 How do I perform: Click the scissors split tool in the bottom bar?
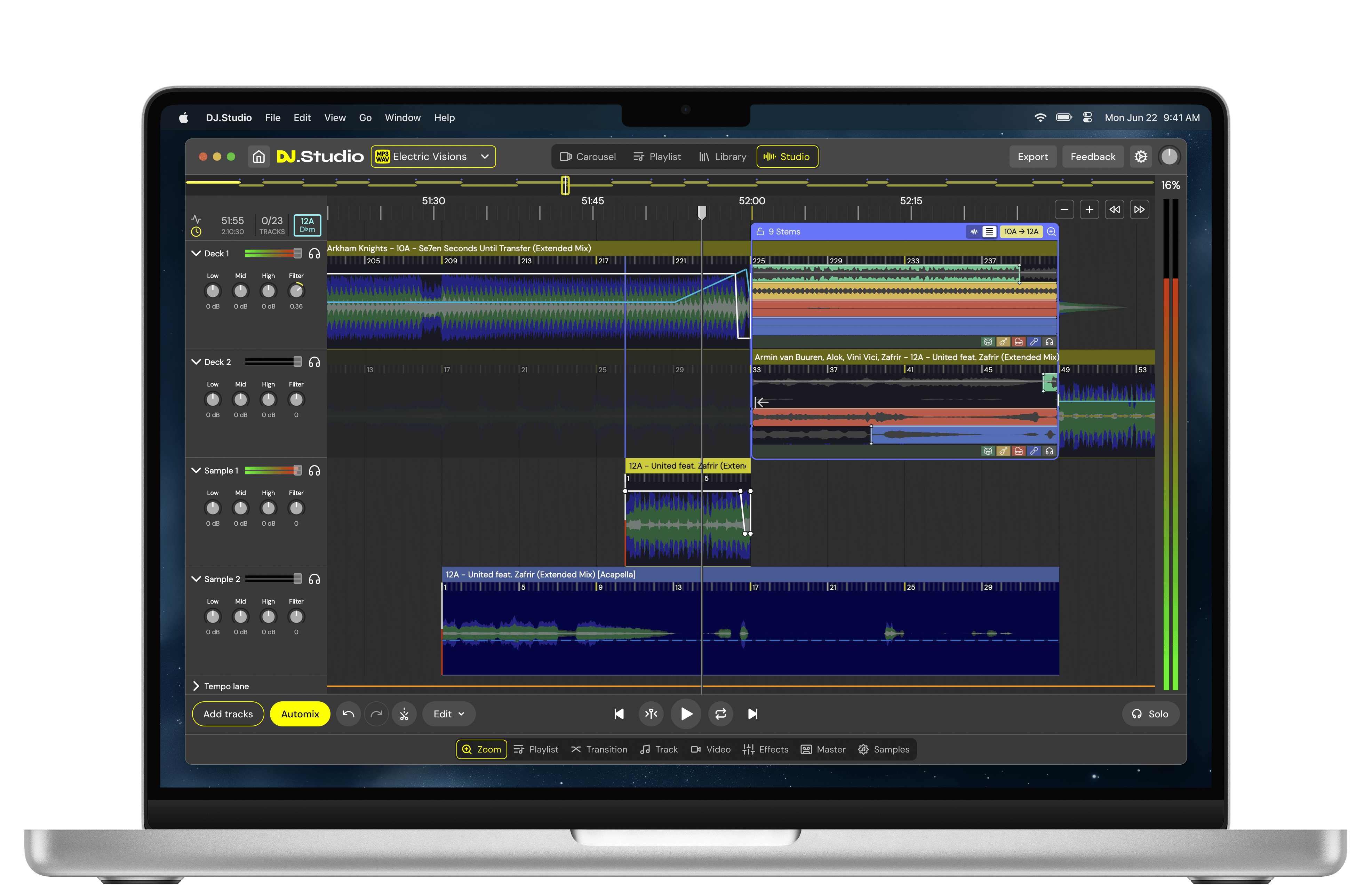(405, 714)
